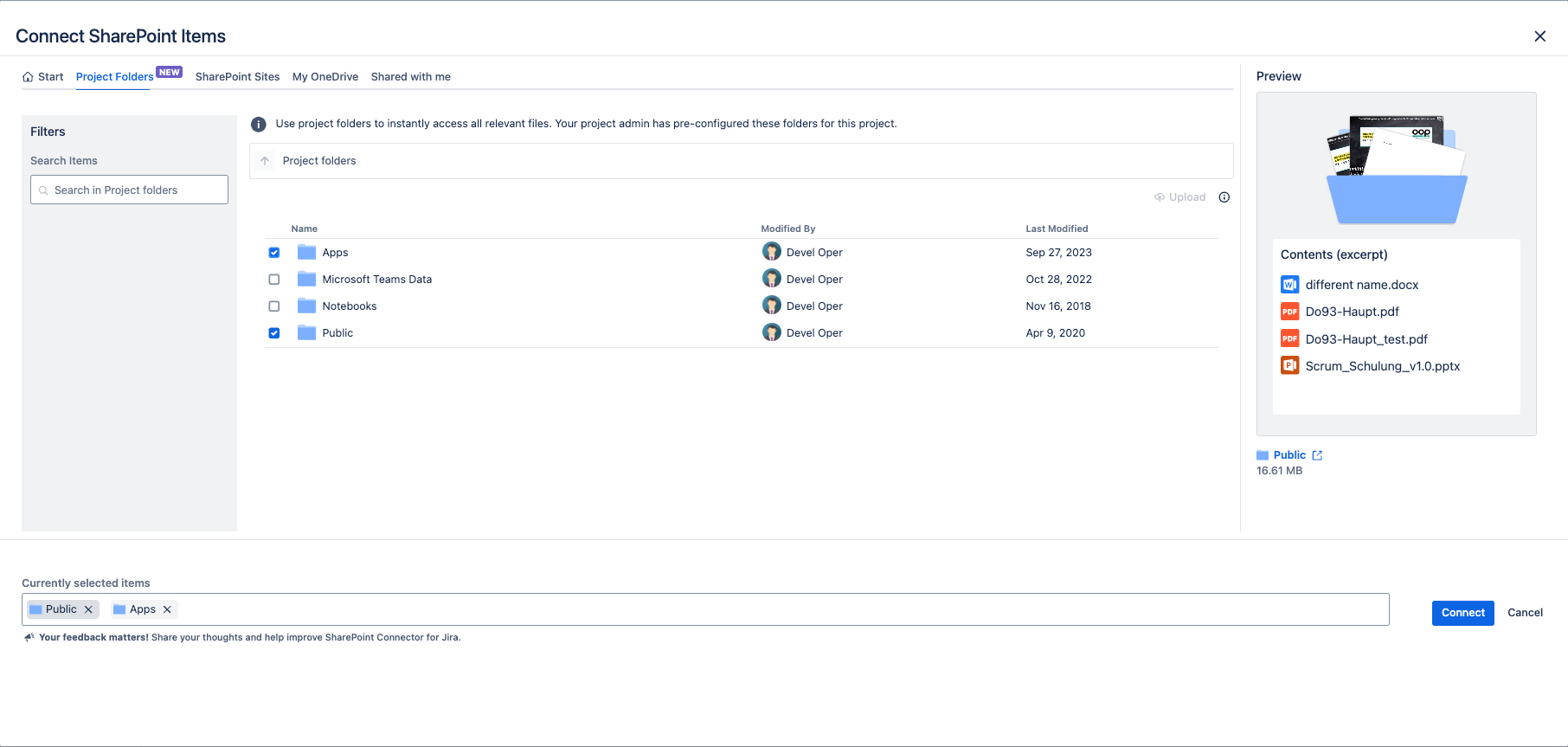Switch to the SharePoint Sites tab
The width and height of the screenshot is (1568, 747).
click(x=237, y=77)
